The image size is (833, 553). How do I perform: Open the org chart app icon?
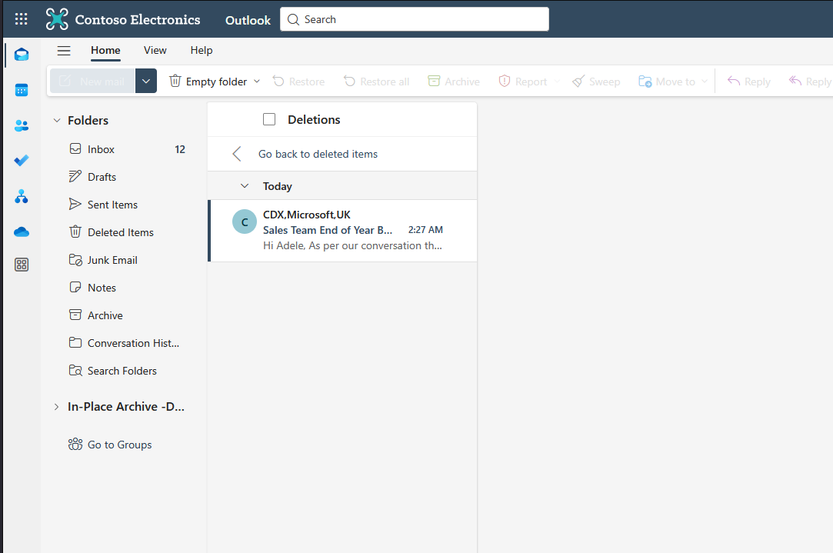(x=22, y=197)
